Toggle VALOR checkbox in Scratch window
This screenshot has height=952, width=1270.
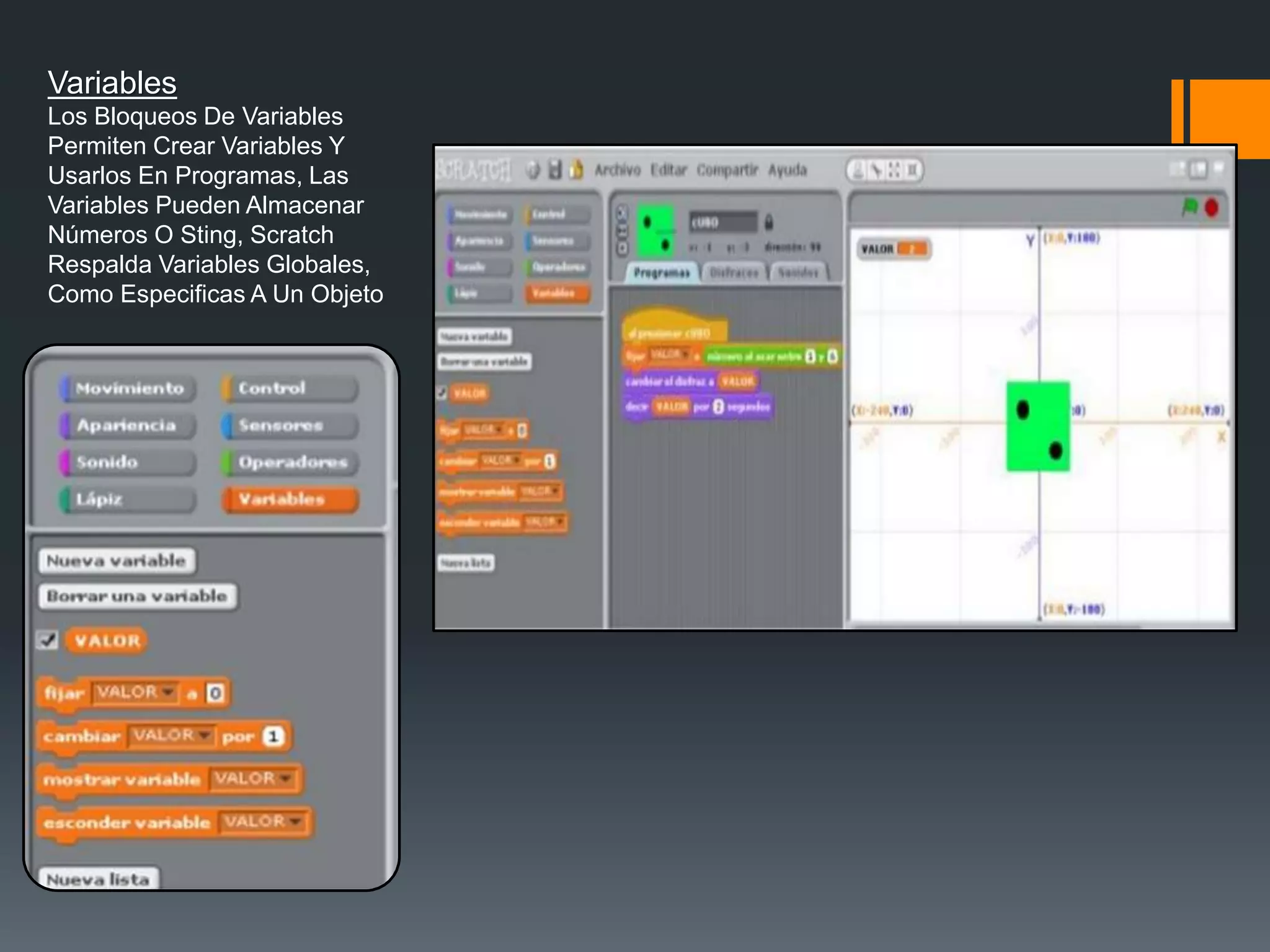442,393
